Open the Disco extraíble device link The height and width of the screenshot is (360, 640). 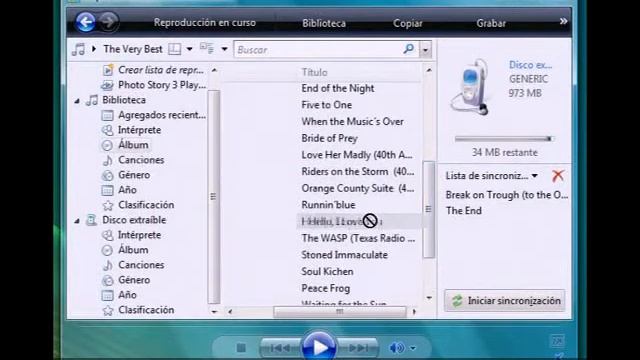pyautogui.click(x=530, y=65)
